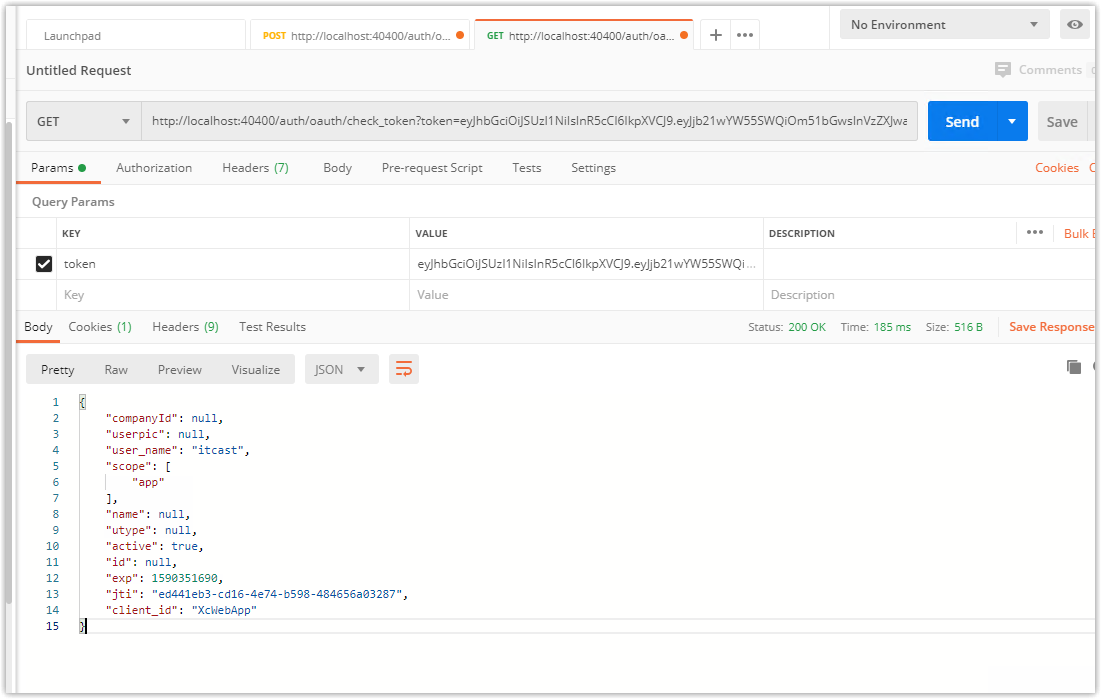Image resolution: width=1101 pixels, height=699 pixels.
Task: Click the "client_id": "XcWebApp" line
Action: tap(181, 610)
